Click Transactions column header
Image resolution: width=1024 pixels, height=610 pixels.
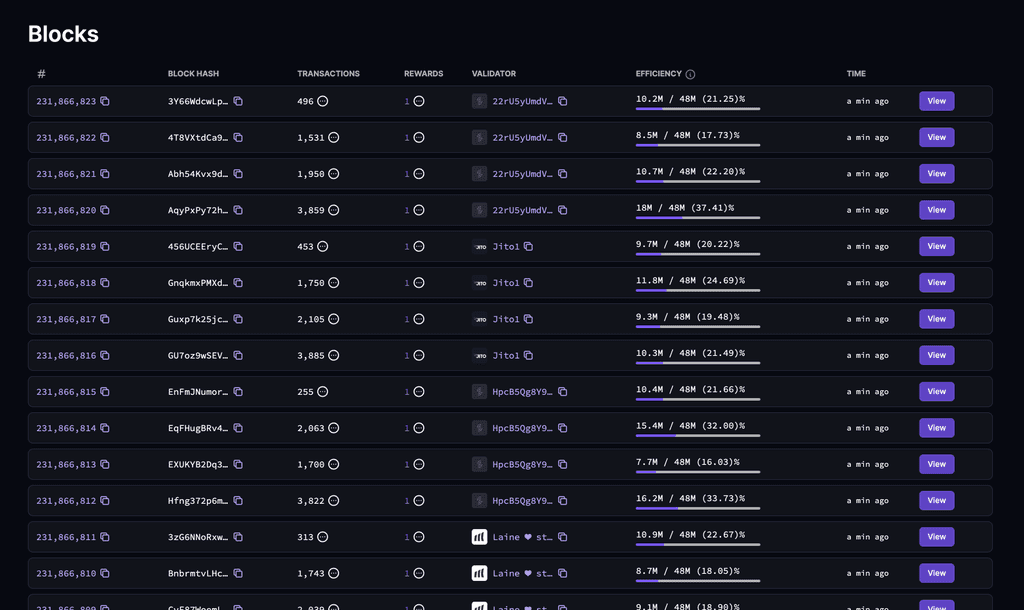(x=328, y=74)
